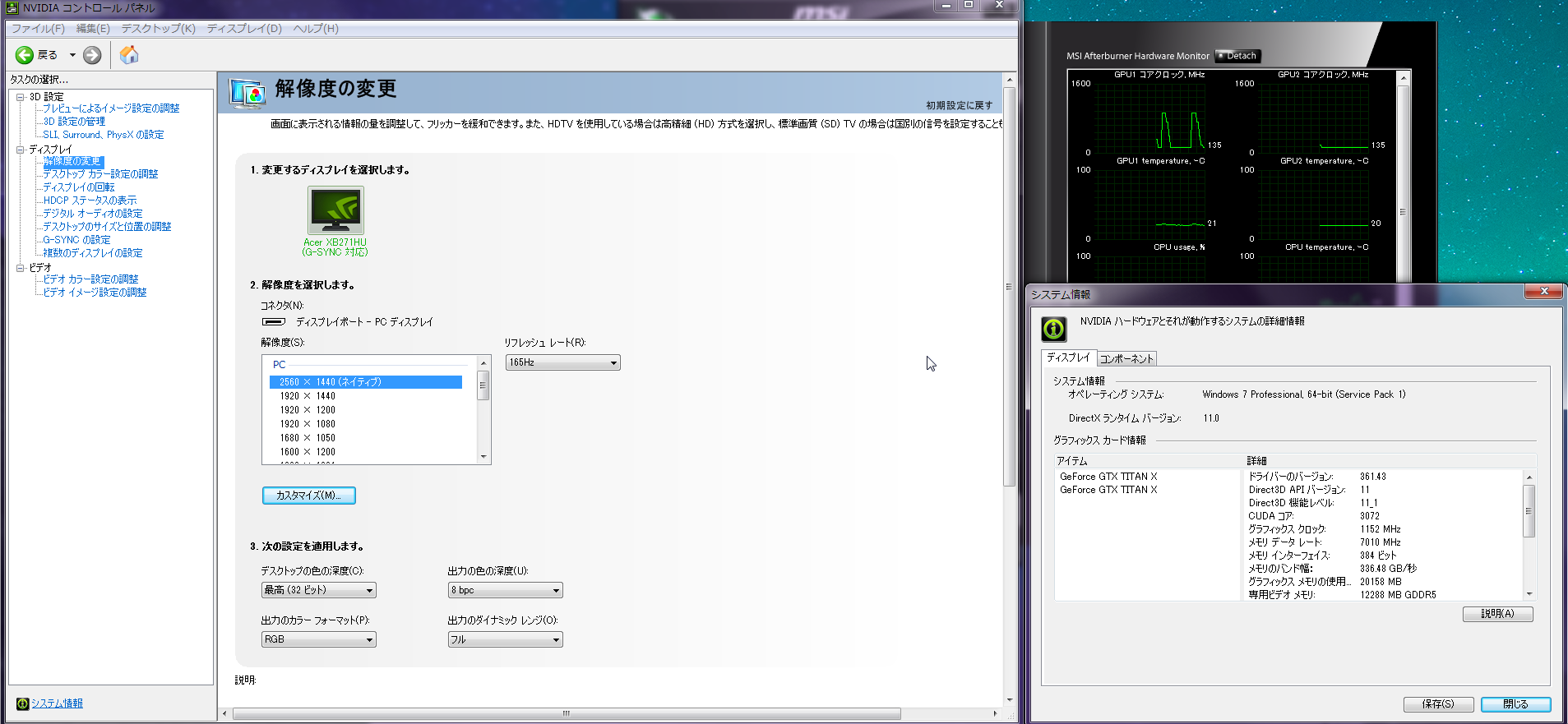
Task: Click the Home icon in toolbar
Action: (x=129, y=55)
